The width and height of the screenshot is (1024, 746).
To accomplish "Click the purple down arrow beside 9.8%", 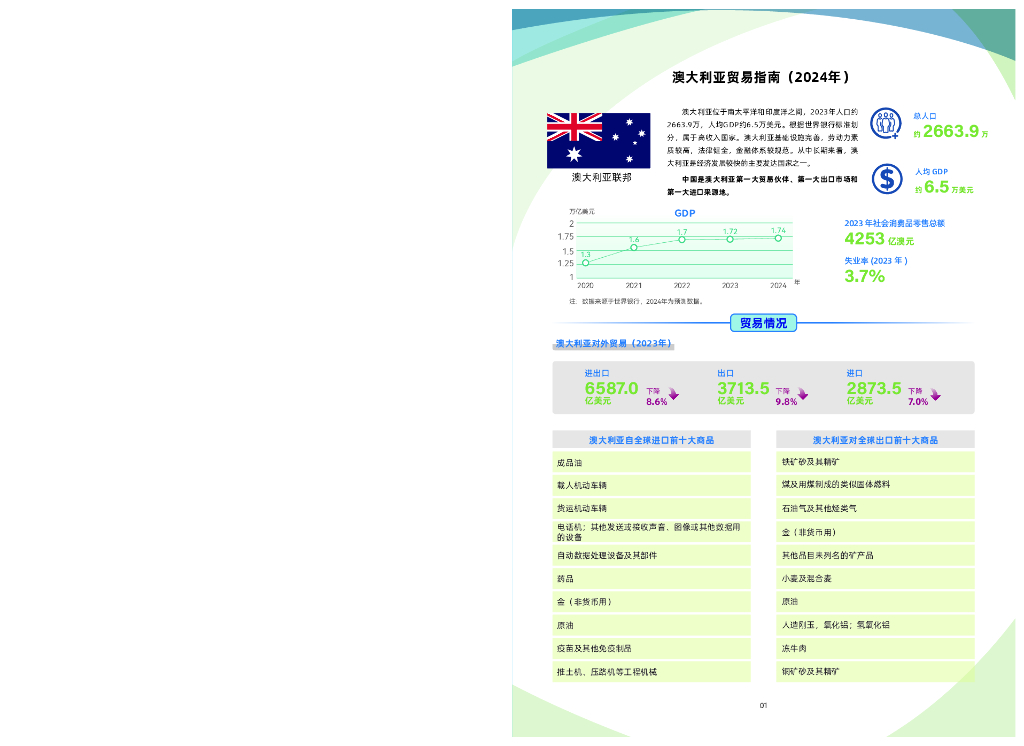I will [802, 394].
